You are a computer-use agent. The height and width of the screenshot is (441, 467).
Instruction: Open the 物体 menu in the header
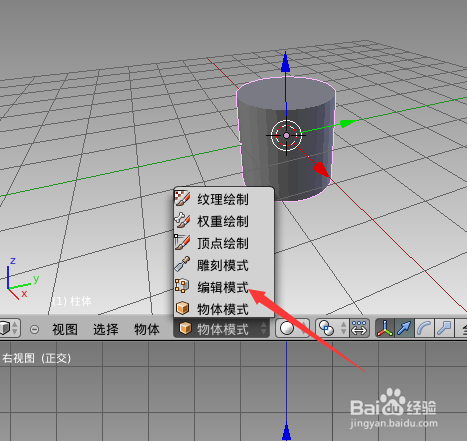click(x=147, y=329)
